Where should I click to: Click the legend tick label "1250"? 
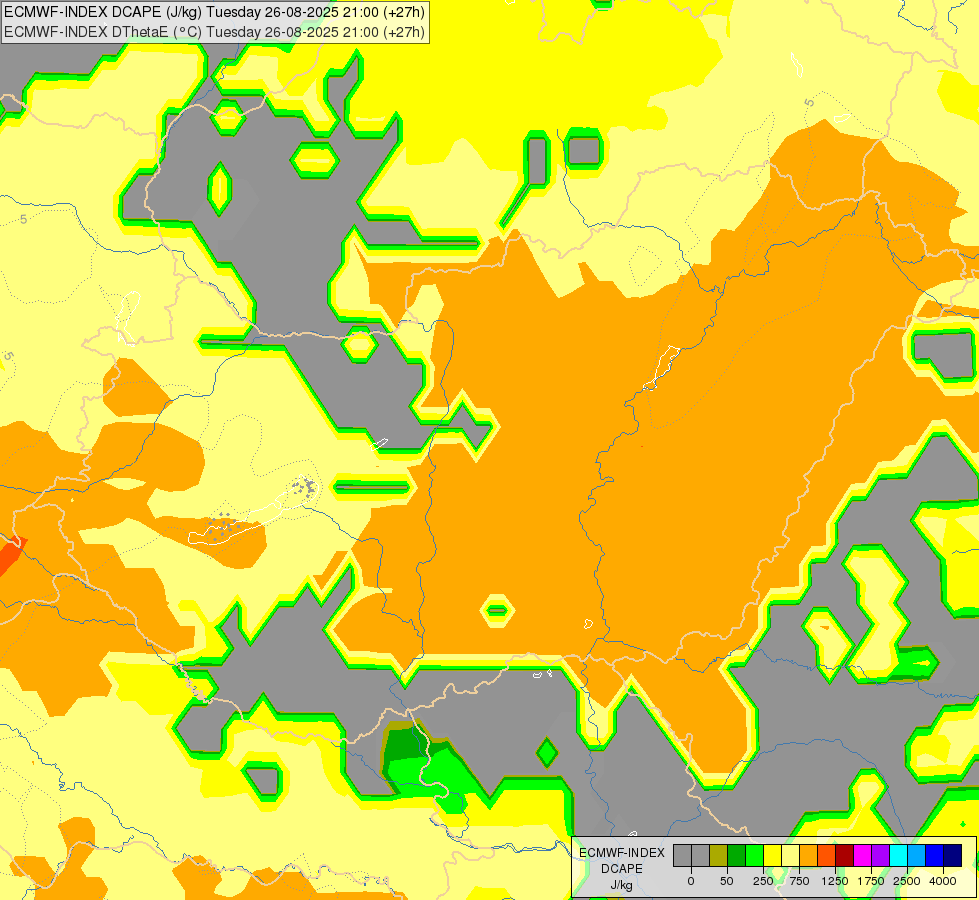click(x=835, y=881)
